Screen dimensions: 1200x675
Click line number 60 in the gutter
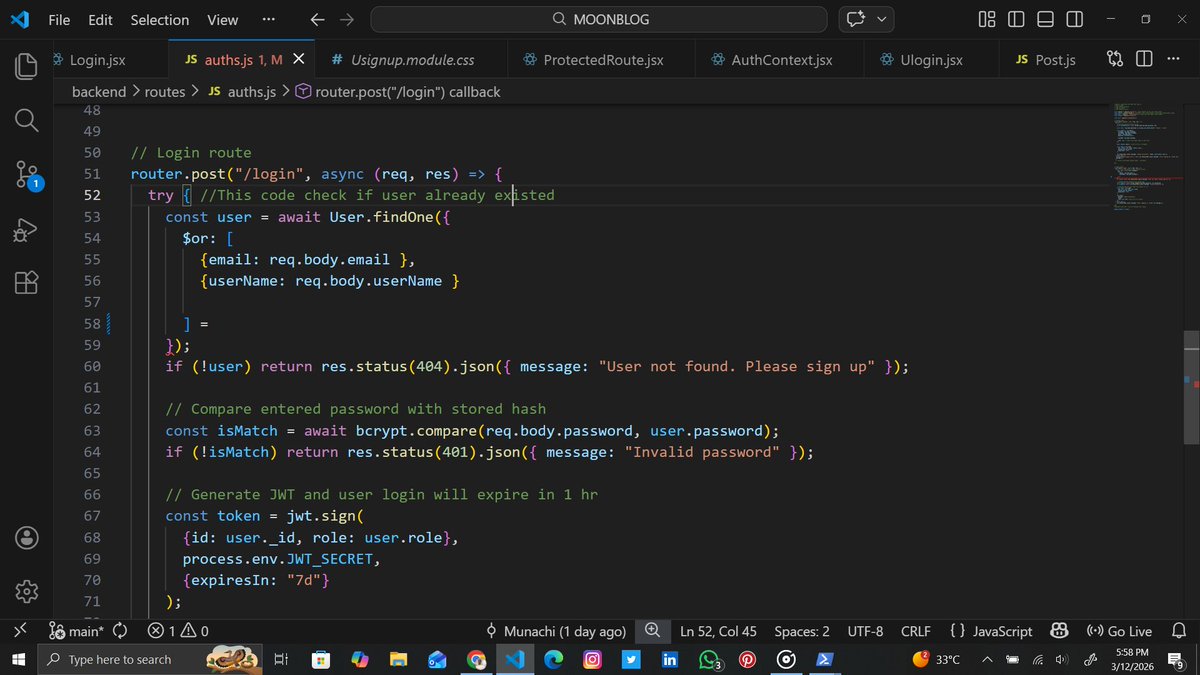[x=92, y=366]
